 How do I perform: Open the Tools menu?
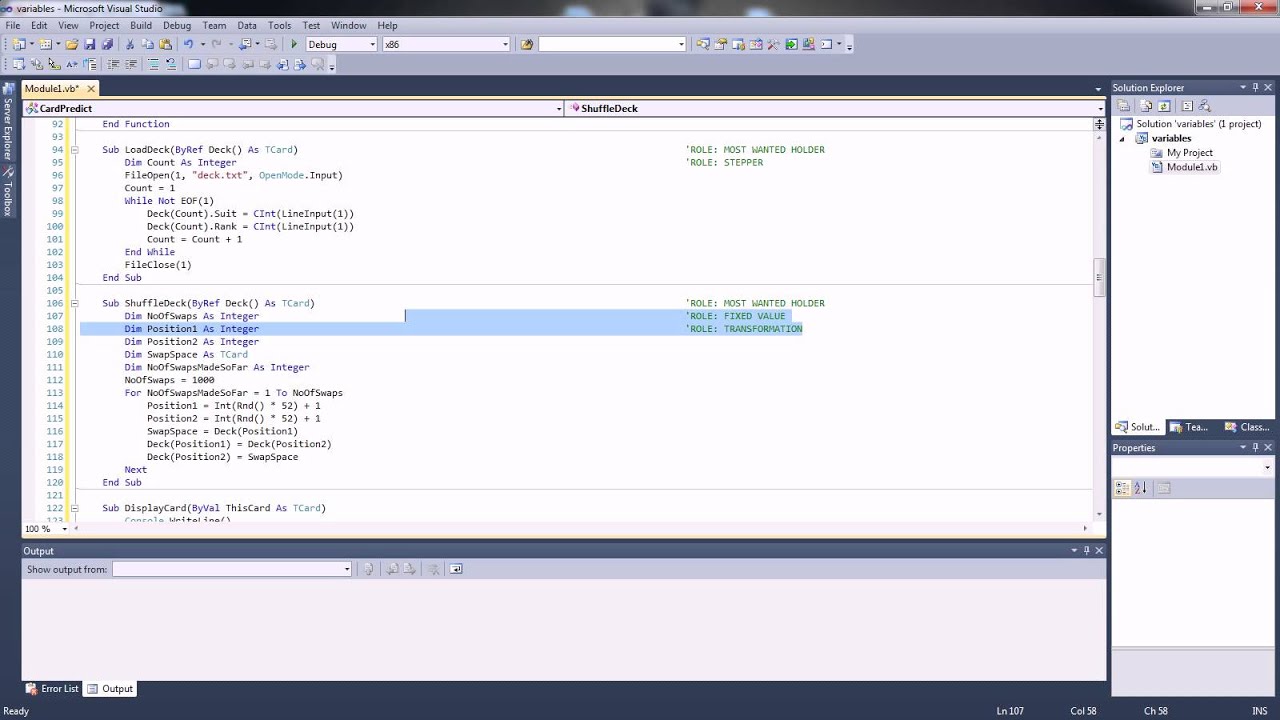[279, 25]
